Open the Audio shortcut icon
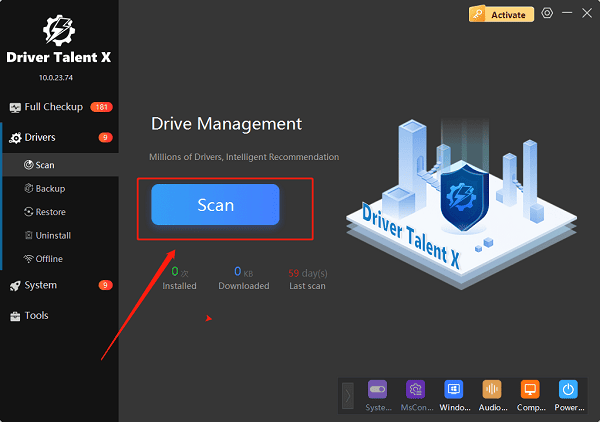The width and height of the screenshot is (600, 422). (491, 390)
